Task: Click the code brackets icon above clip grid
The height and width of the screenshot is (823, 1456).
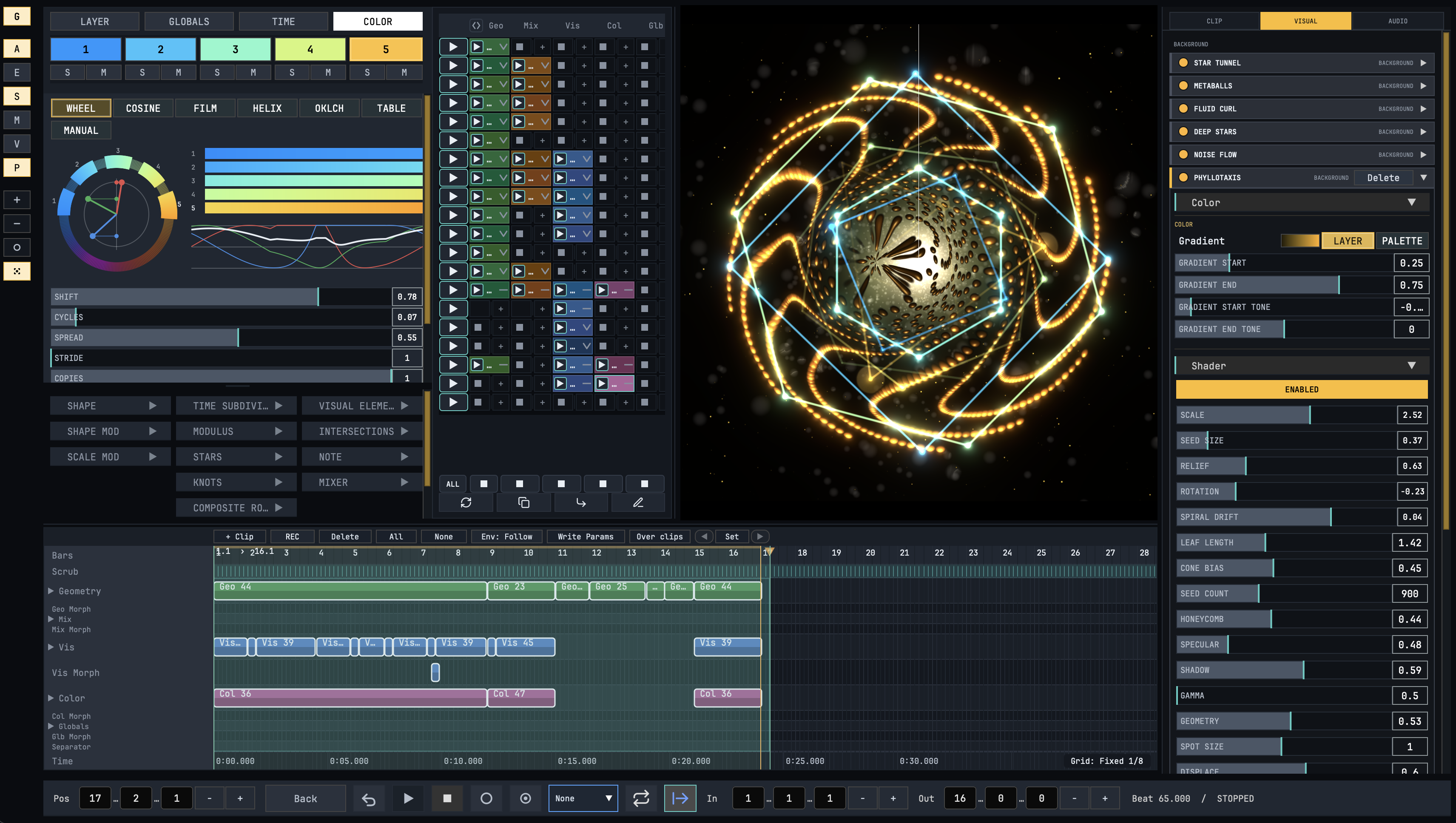Action: pos(476,26)
